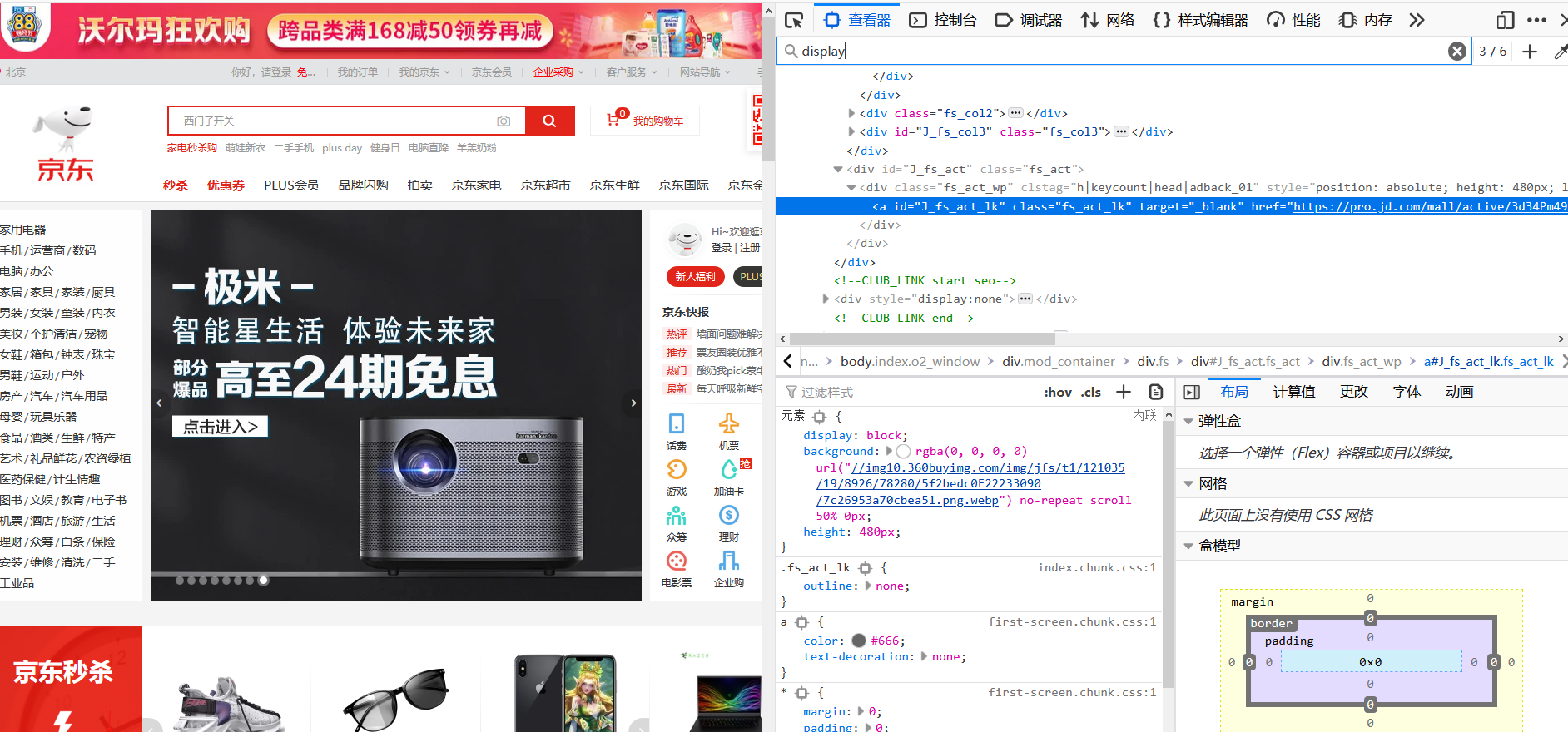Collapse the 弹性盒 flexbox section

1188,421
